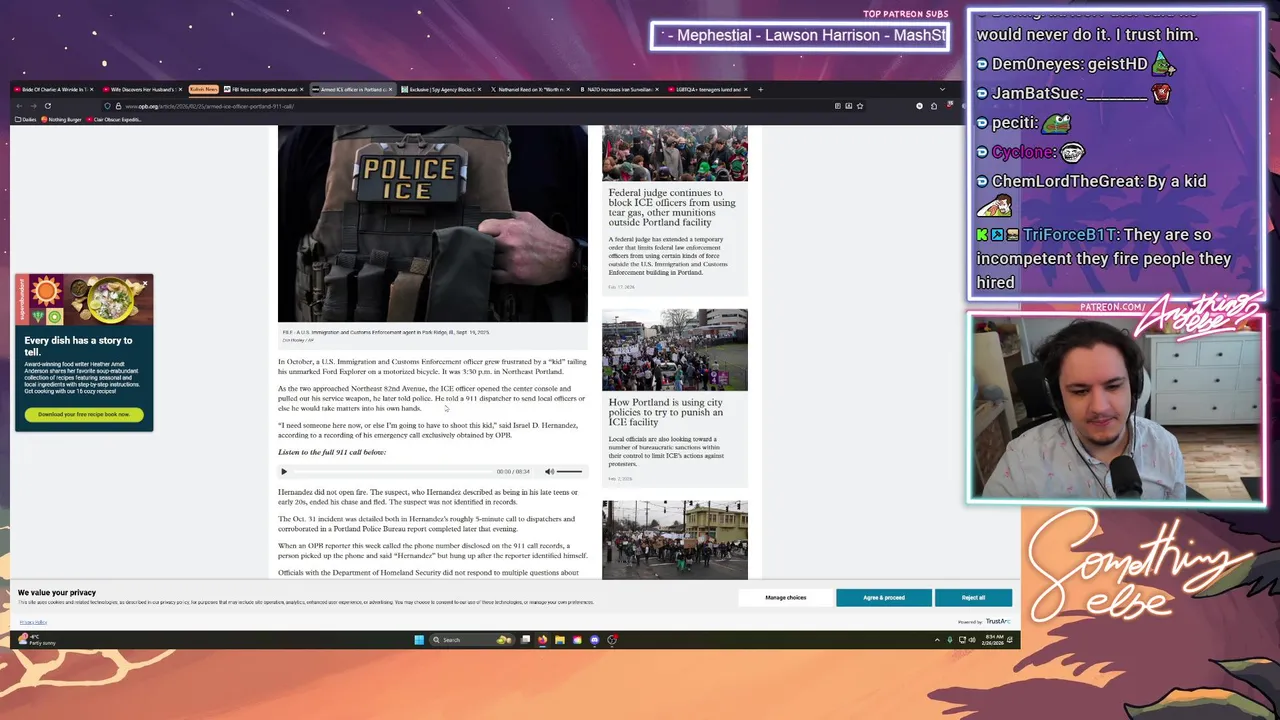Open a new browser tab
The image size is (1280, 720).
[760, 90]
